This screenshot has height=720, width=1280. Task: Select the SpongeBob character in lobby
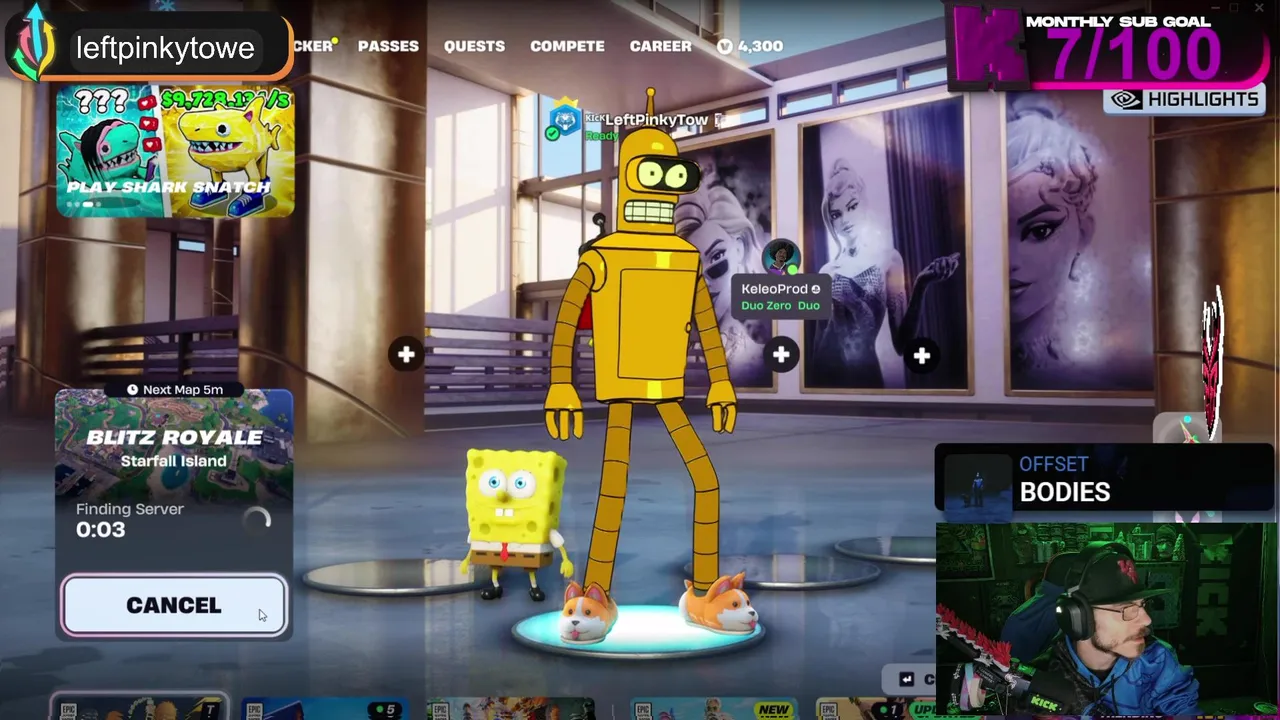(514, 522)
